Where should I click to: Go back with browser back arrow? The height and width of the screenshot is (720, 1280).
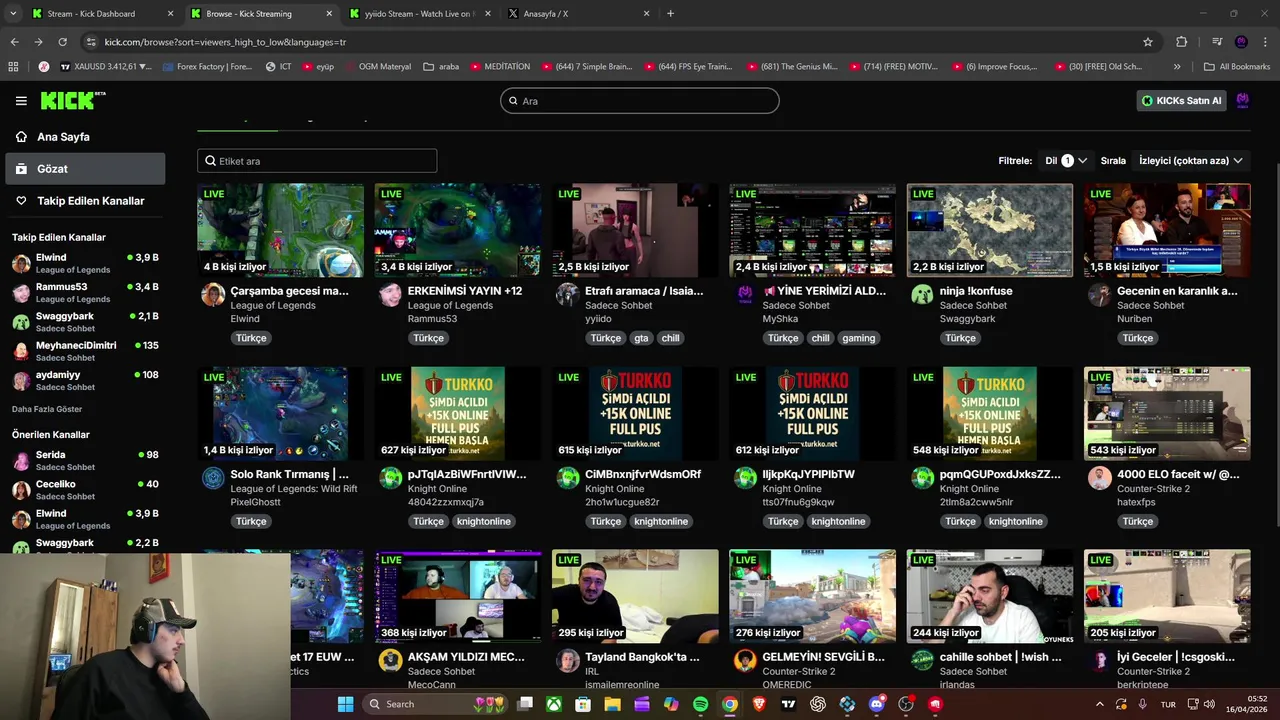14,42
